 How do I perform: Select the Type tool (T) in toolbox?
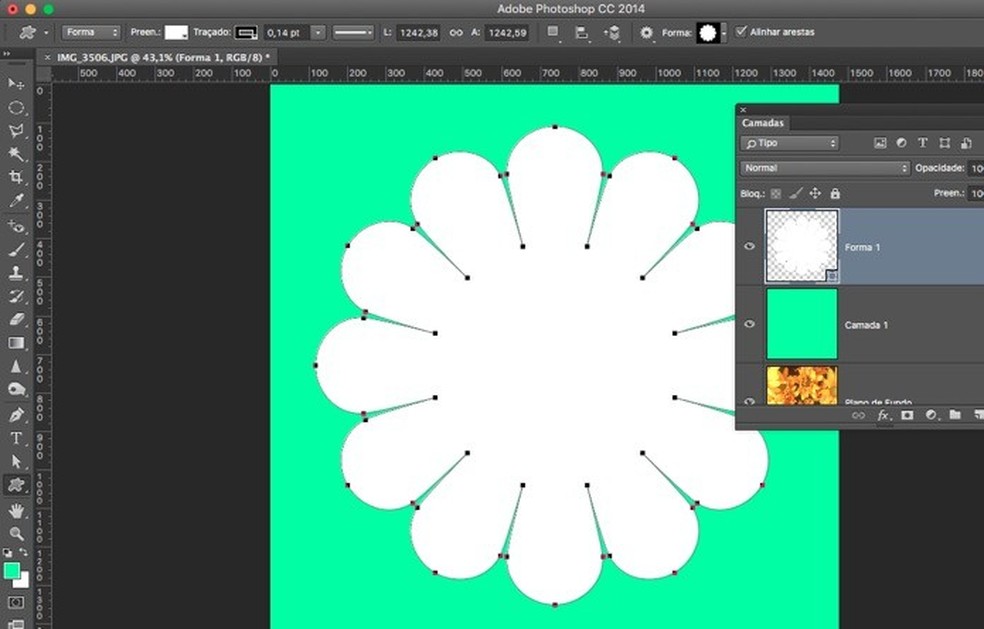point(16,438)
